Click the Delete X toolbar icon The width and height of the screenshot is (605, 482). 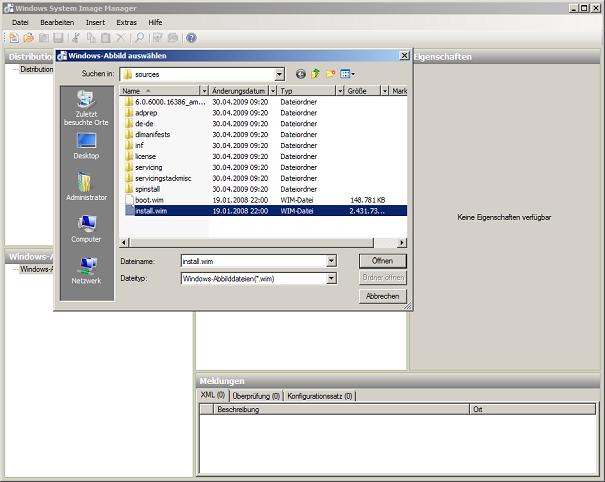120,37
